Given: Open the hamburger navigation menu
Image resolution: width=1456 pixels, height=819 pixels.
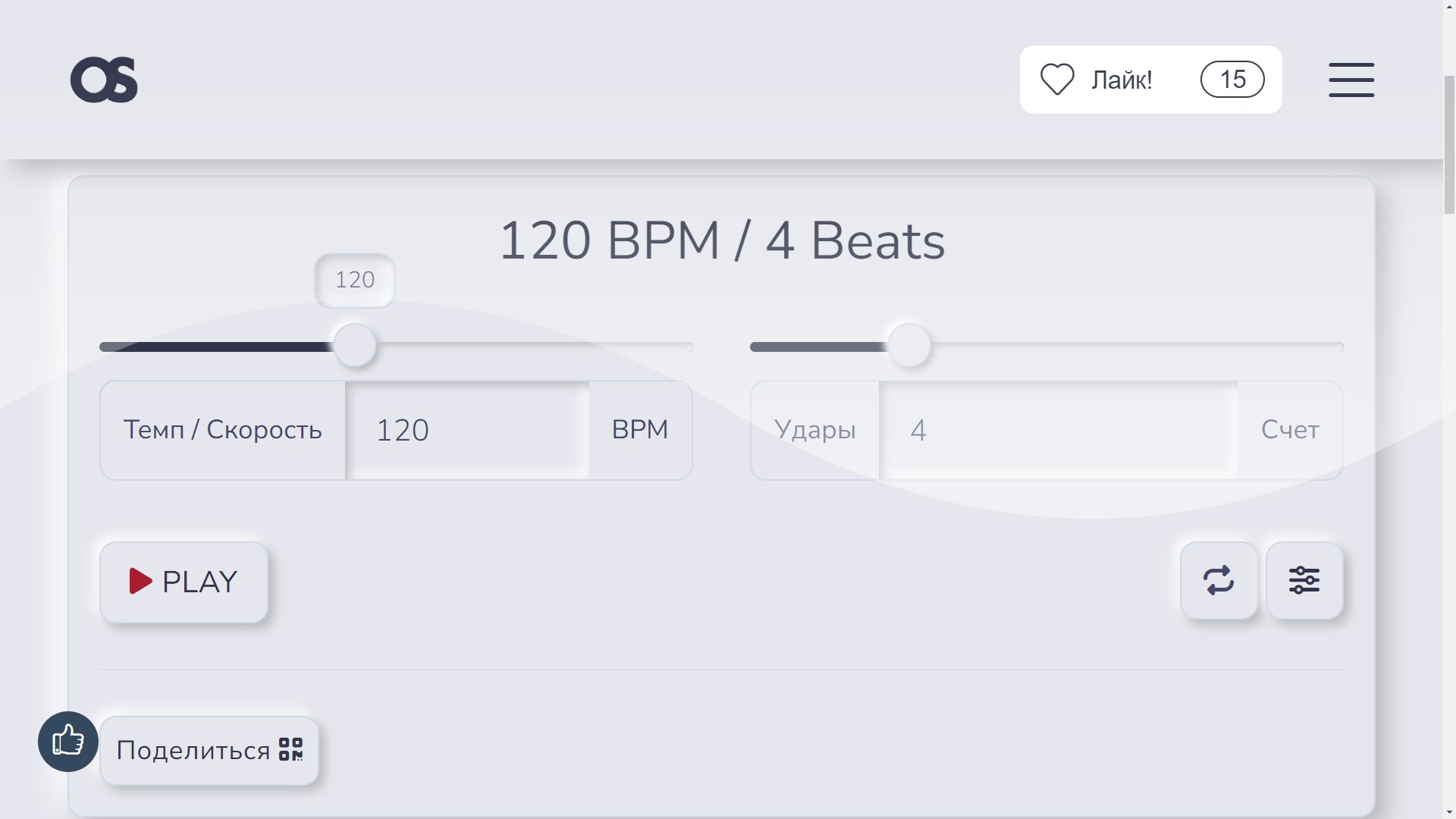Looking at the screenshot, I should (x=1351, y=80).
